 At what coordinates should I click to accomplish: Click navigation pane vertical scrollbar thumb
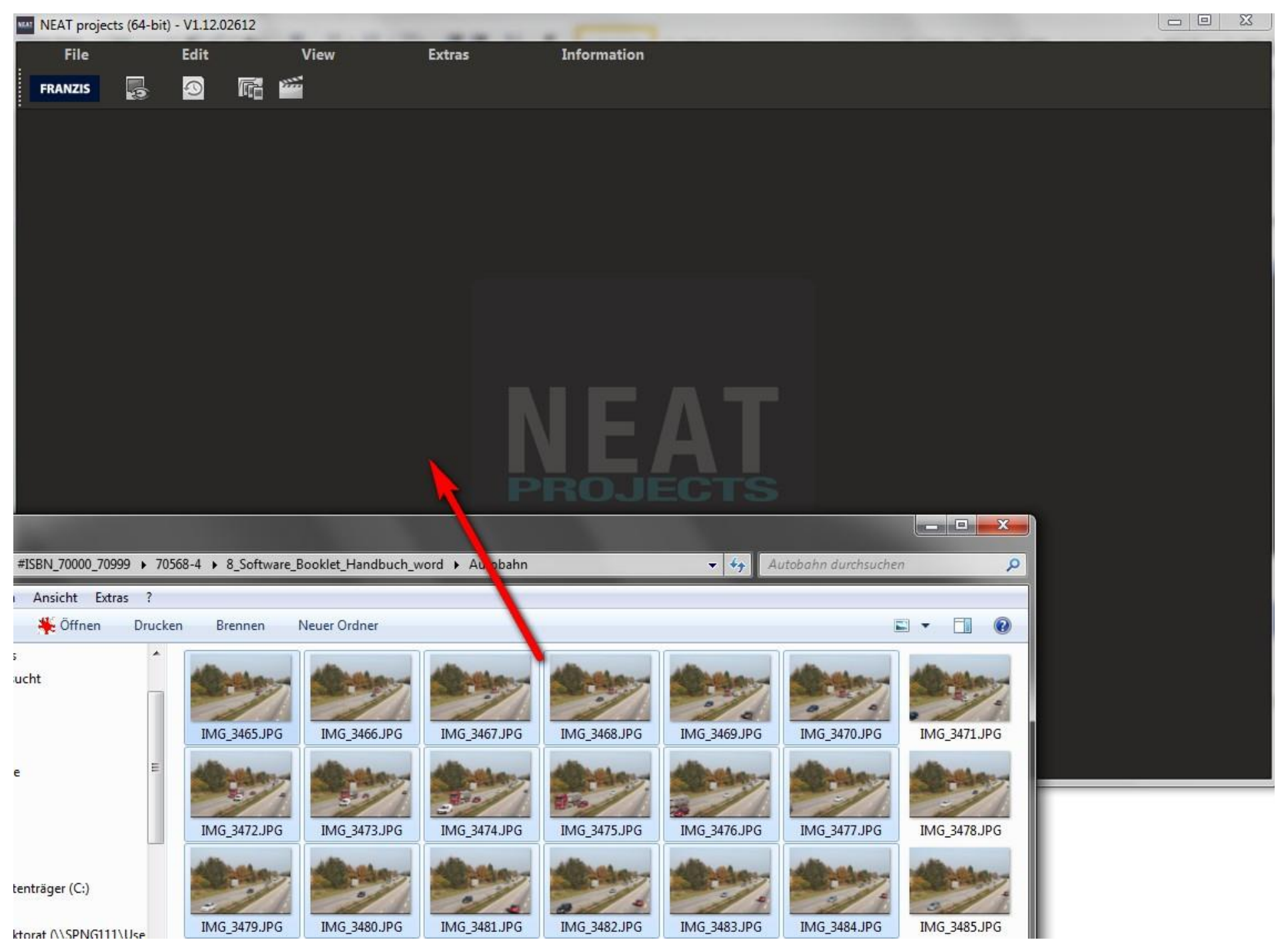tap(156, 767)
